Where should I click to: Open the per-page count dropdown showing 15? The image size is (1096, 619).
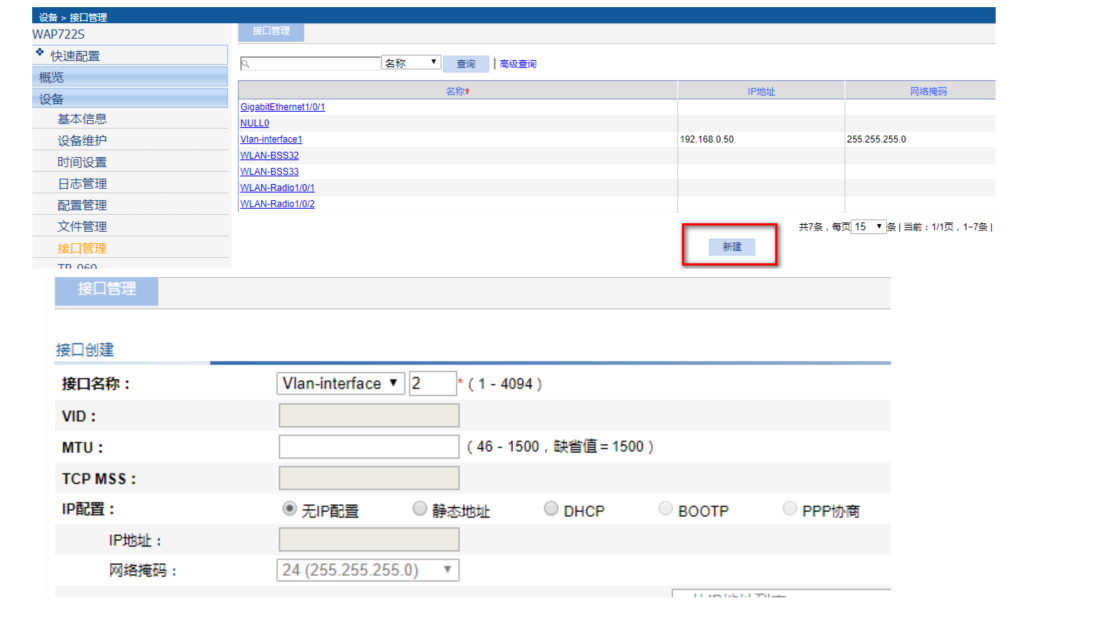click(x=868, y=226)
